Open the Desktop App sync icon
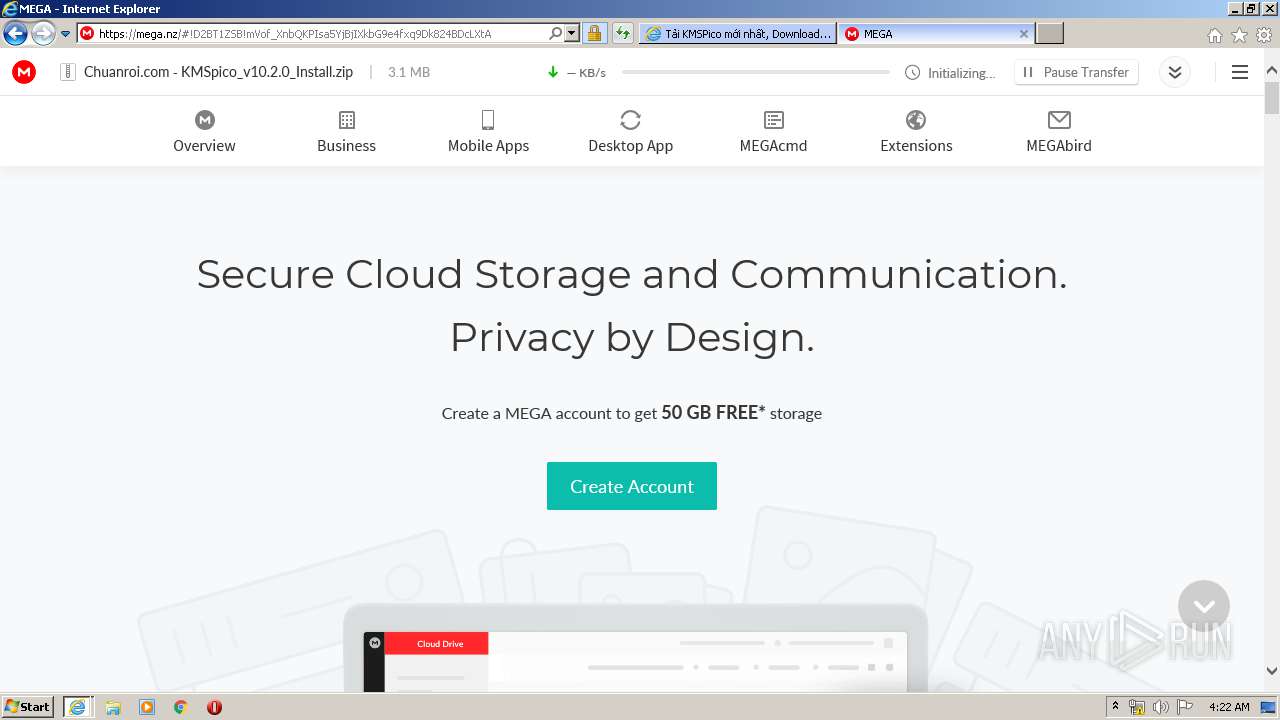 click(x=630, y=120)
